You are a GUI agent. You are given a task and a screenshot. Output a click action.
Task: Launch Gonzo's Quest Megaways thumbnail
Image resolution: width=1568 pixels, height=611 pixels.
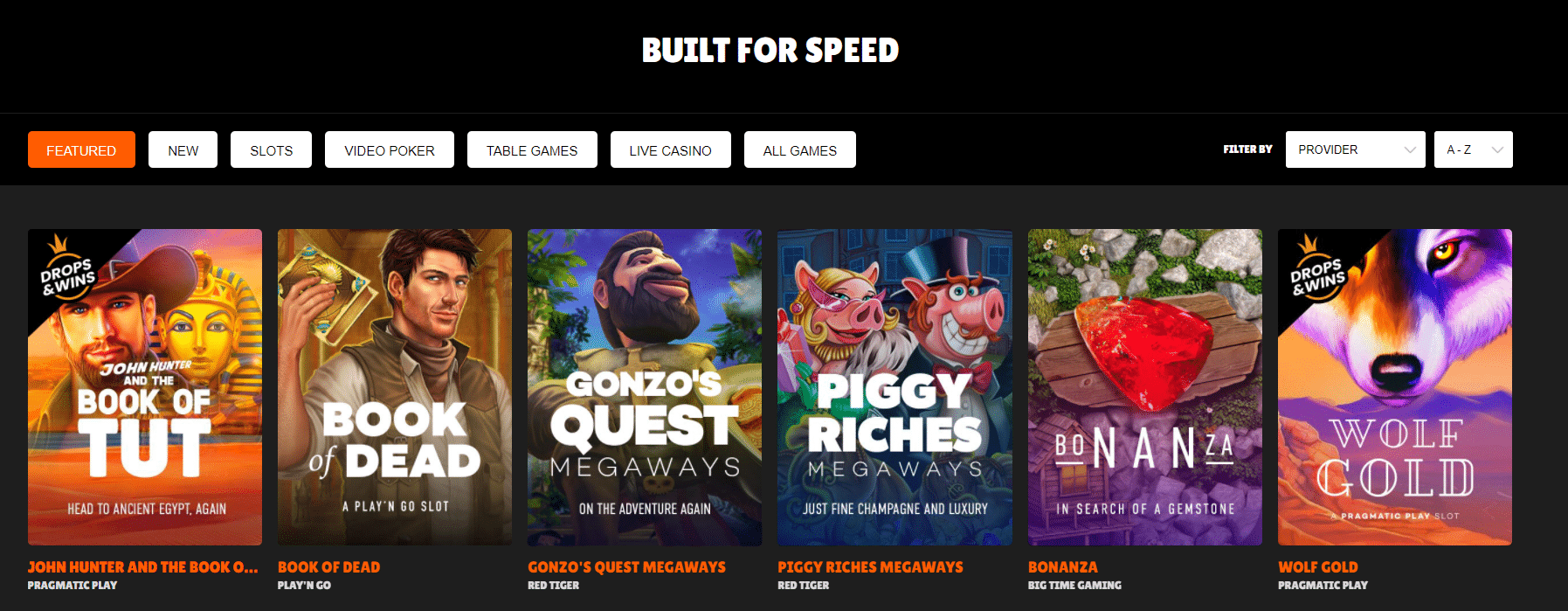[x=645, y=387]
